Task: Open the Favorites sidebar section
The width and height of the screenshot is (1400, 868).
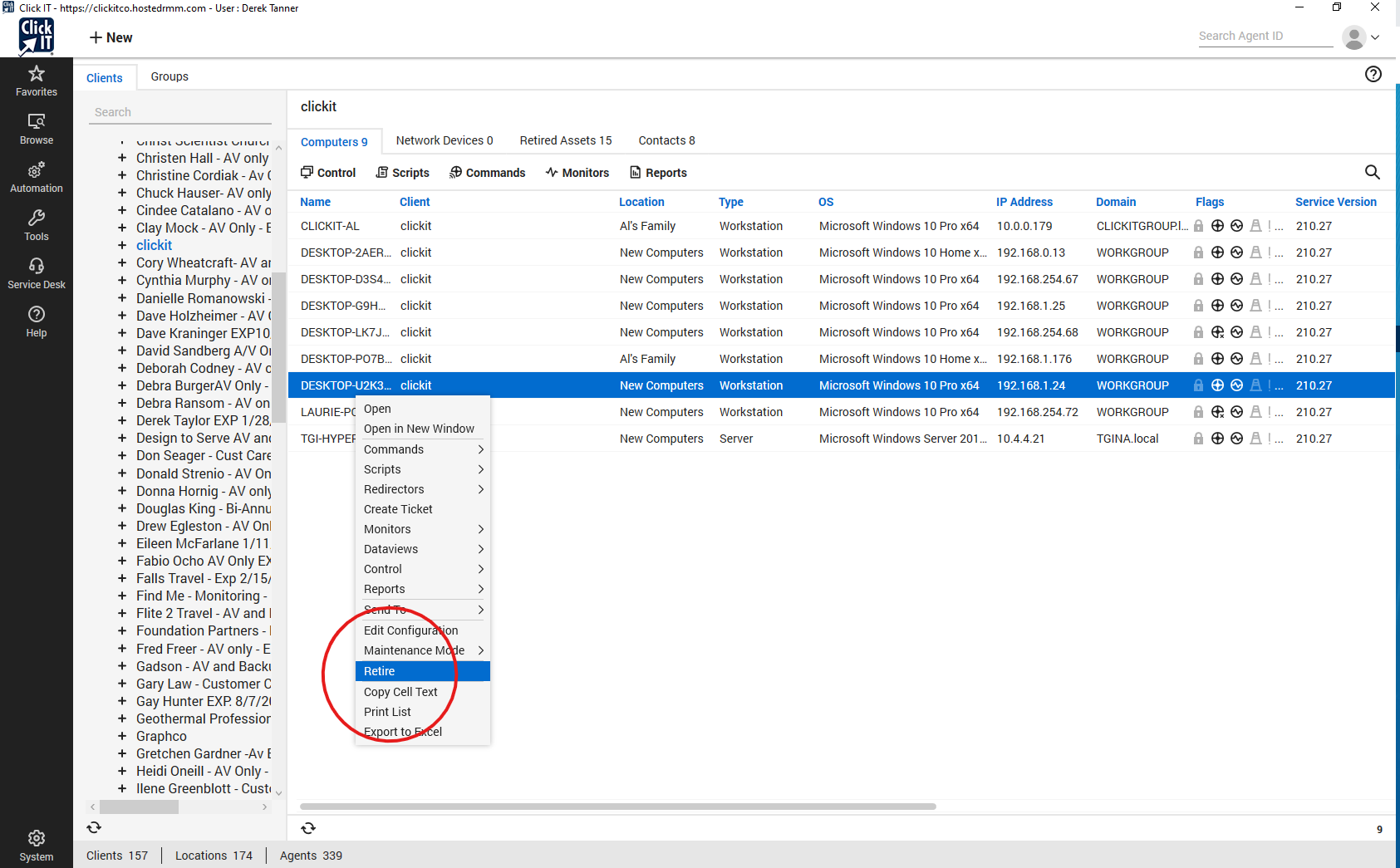Action: click(x=37, y=81)
